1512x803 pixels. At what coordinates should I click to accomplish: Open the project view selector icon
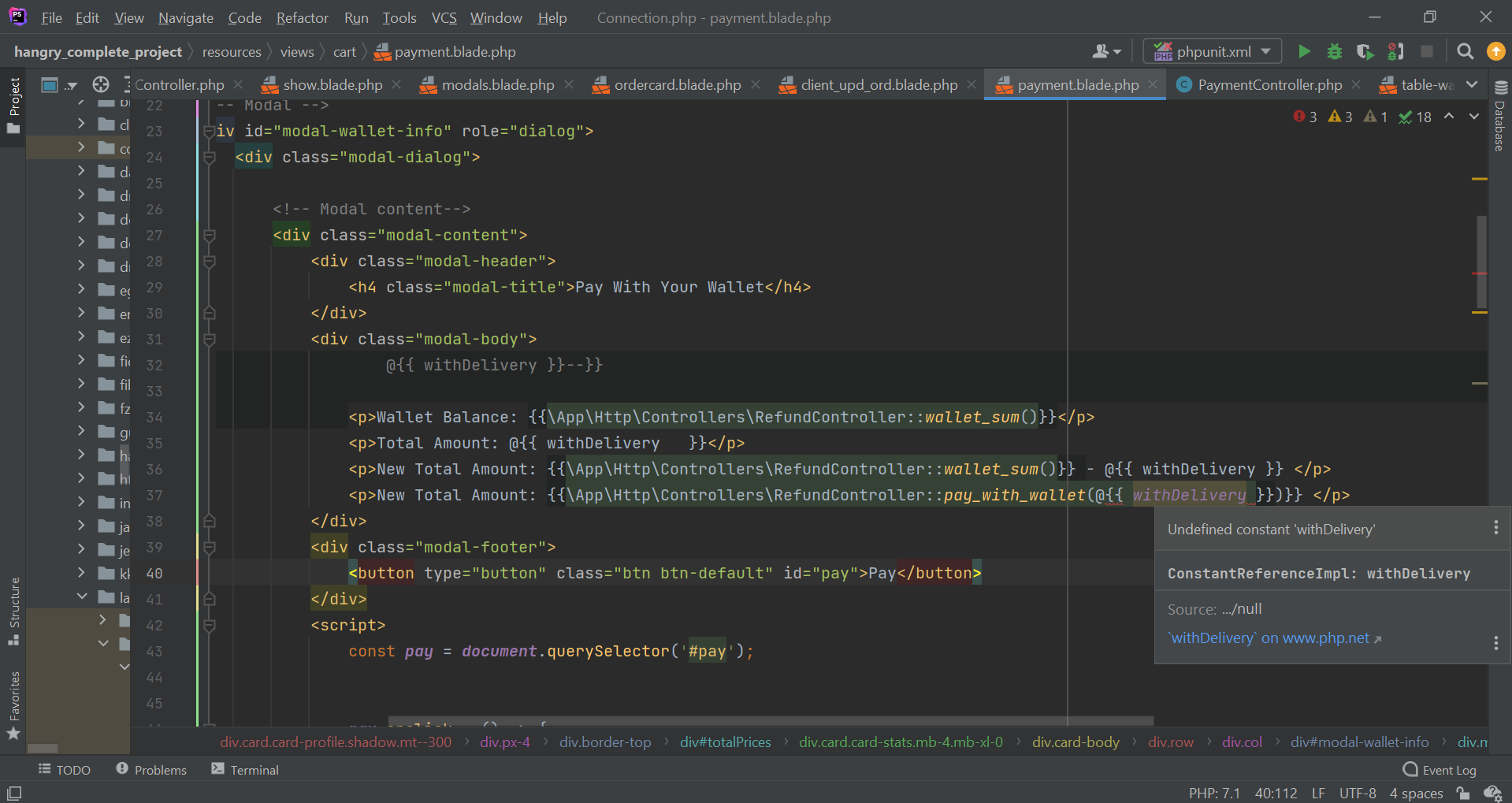click(x=59, y=84)
